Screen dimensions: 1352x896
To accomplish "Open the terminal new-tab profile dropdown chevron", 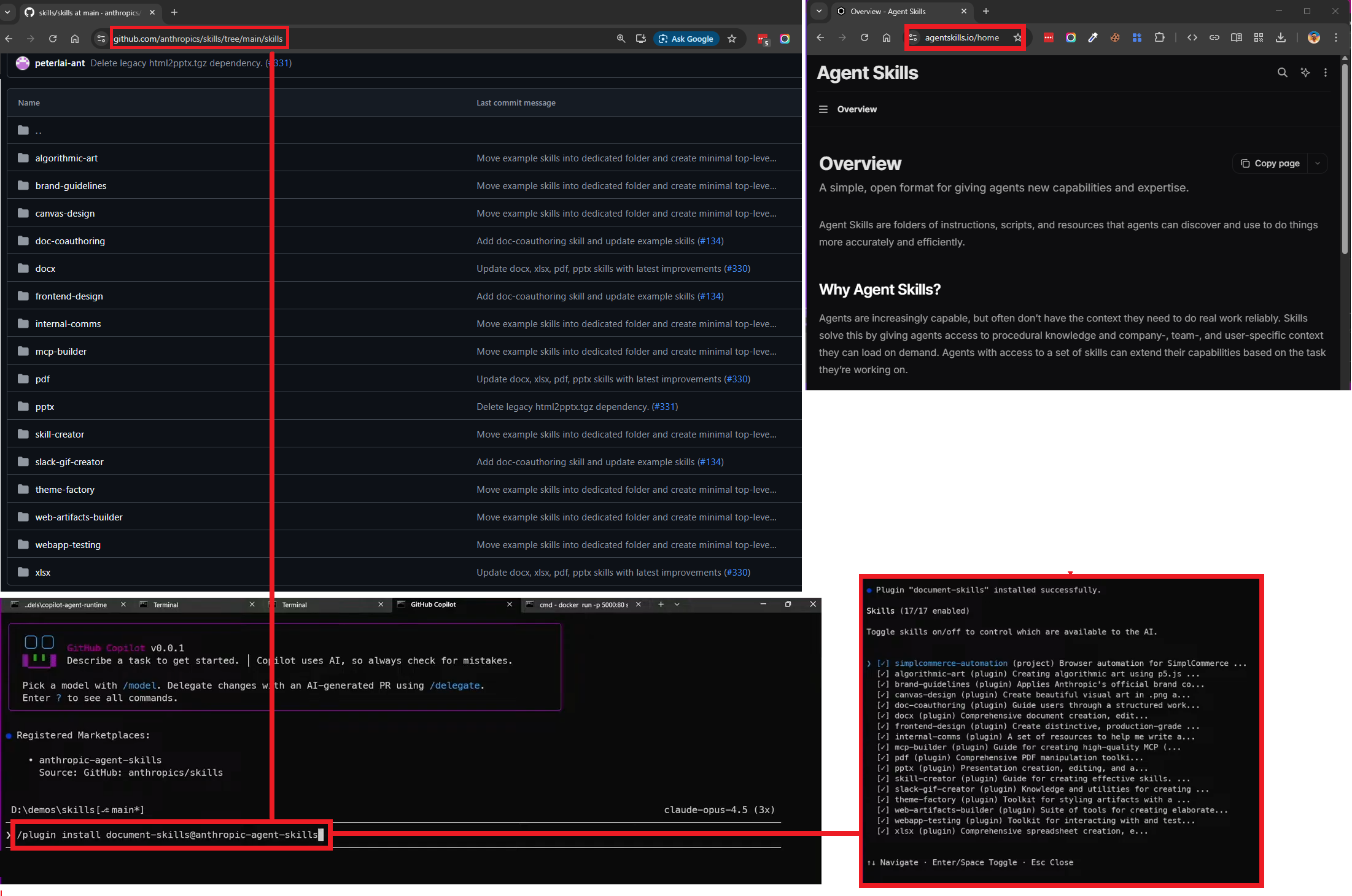I will 677,604.
